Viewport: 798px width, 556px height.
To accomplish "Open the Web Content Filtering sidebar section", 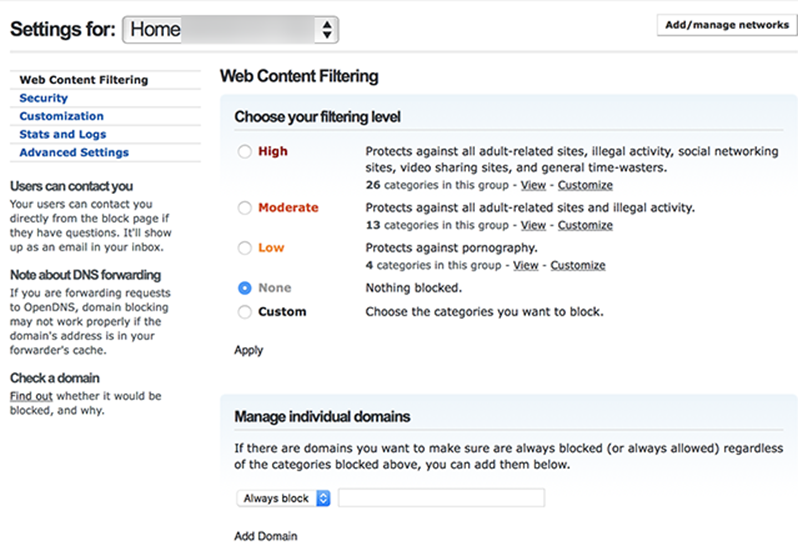I will coord(83,80).
